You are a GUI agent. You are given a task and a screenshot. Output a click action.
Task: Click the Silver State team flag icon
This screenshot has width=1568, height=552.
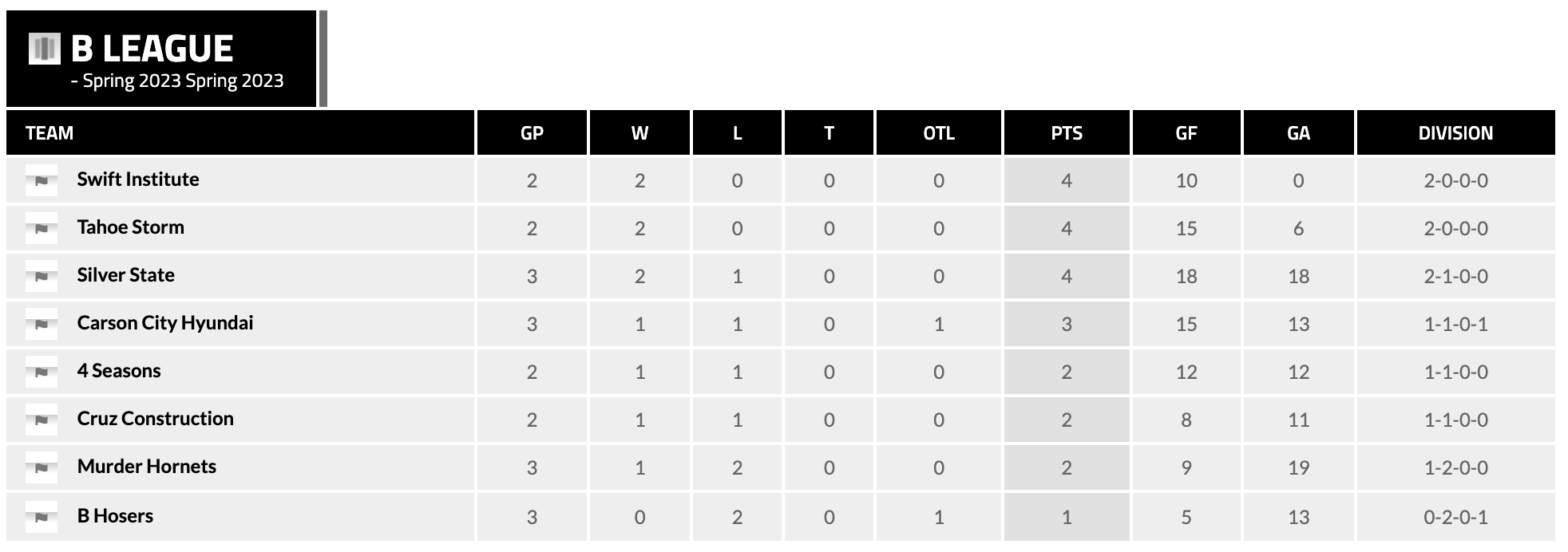[42, 276]
